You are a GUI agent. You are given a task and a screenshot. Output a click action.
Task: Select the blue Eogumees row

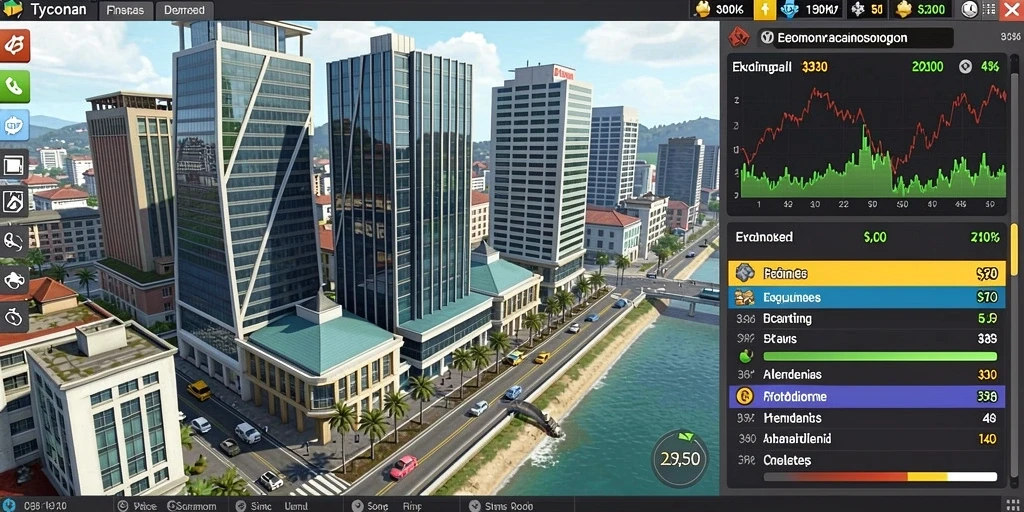[x=865, y=298]
